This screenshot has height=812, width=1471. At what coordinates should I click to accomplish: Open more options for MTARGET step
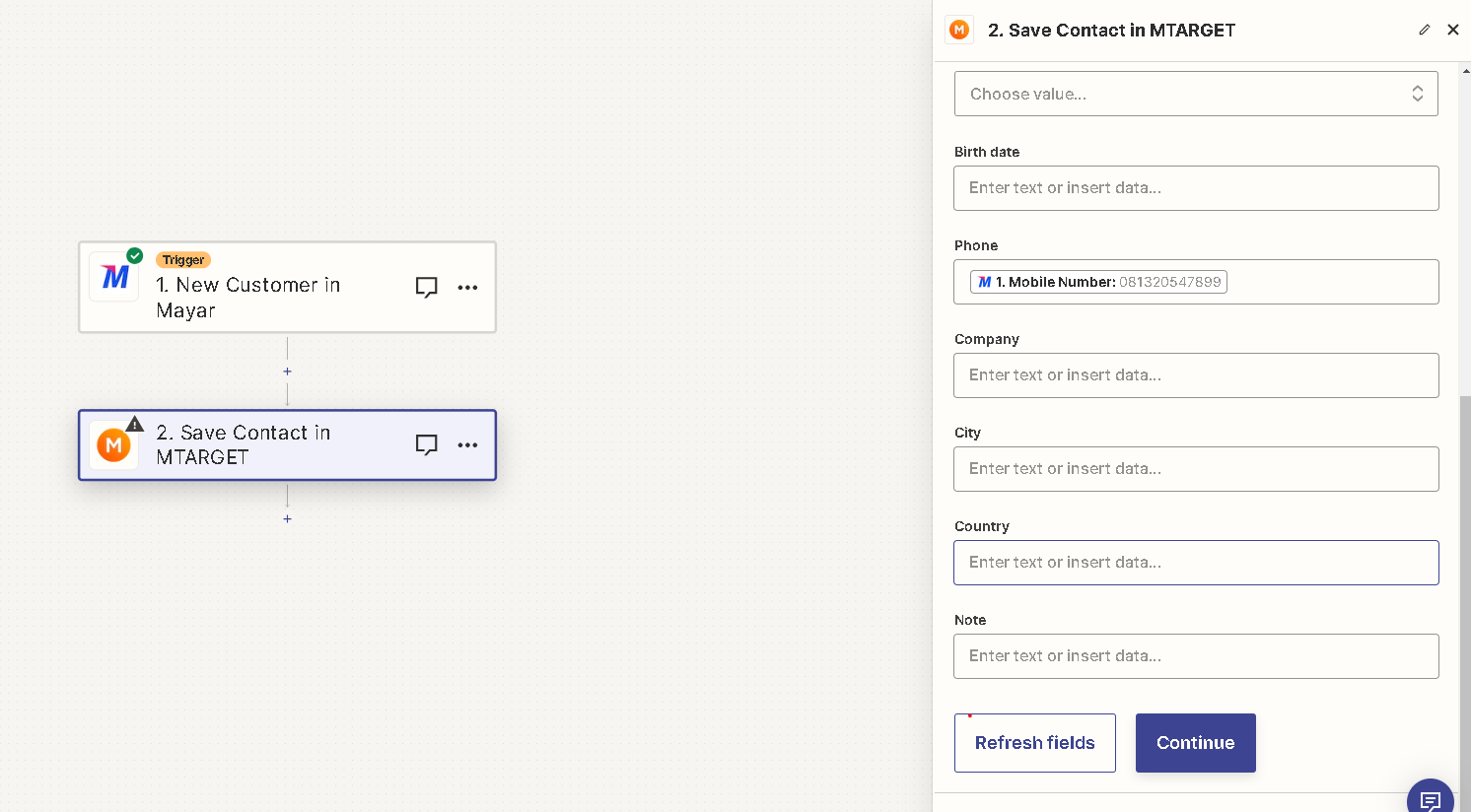coord(467,445)
